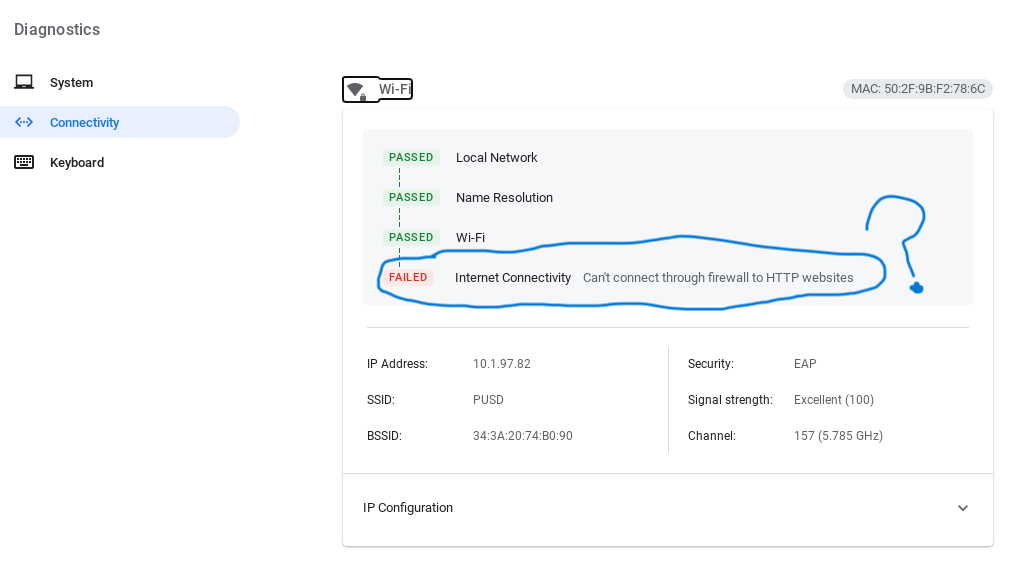The image size is (1016, 564).
Task: Click the Wi-Fi test row label
Action: (470, 238)
